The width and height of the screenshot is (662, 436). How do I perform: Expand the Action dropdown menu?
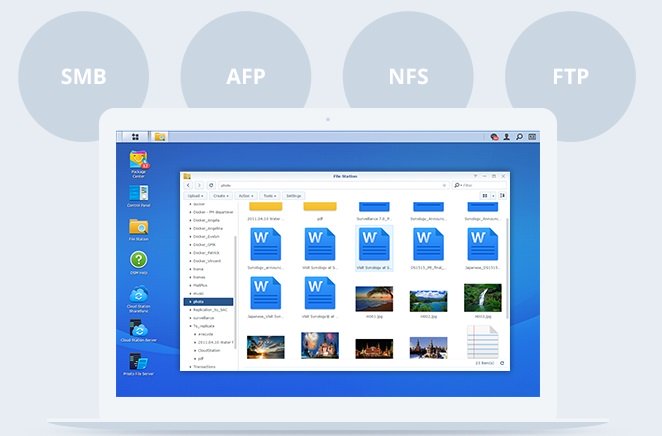246,196
